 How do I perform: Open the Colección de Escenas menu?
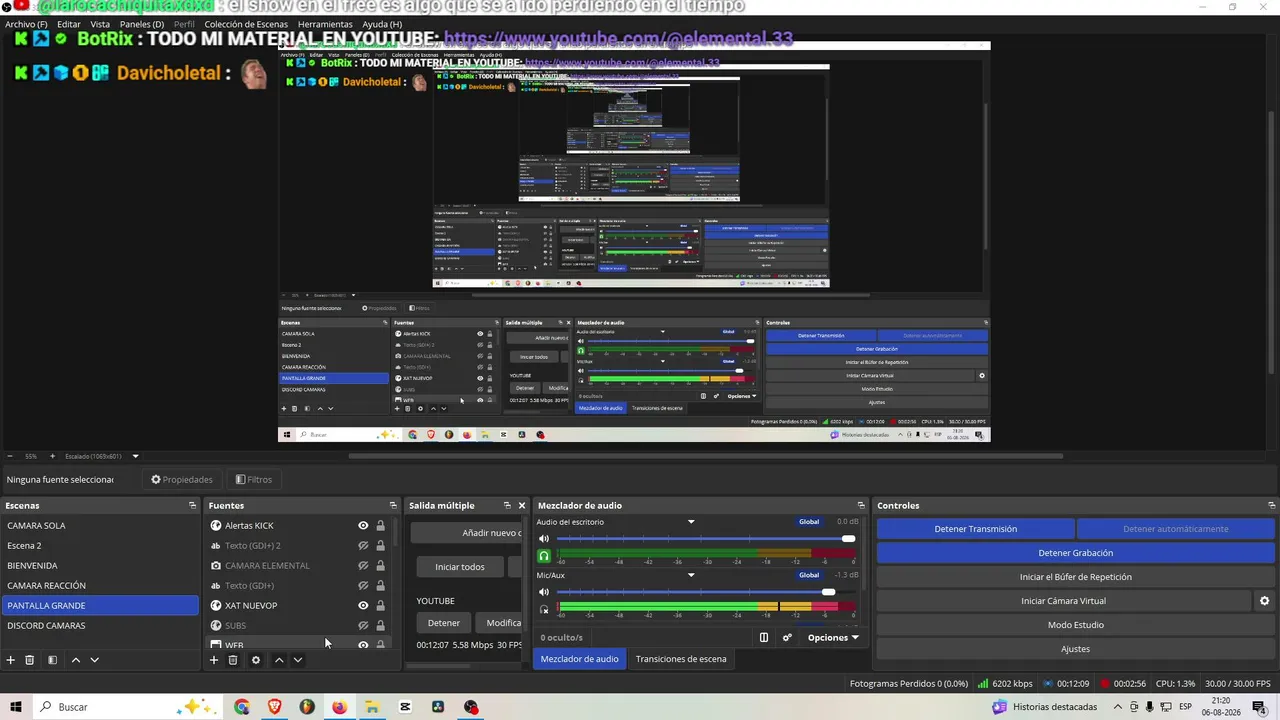(246, 24)
